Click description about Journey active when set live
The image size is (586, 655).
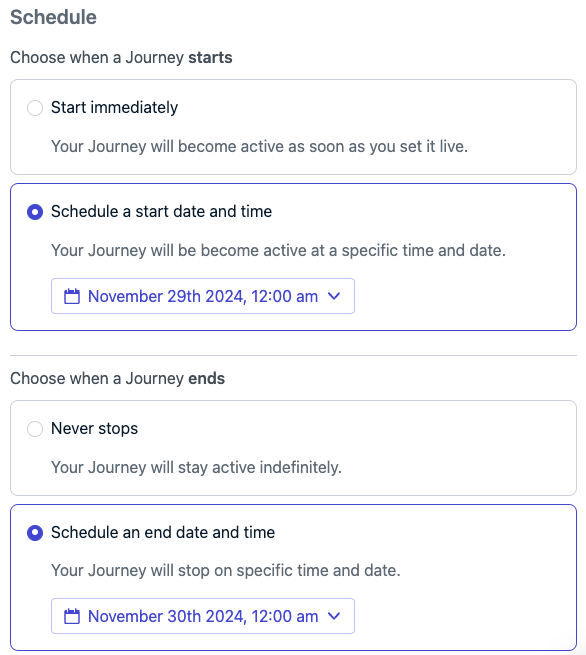point(259,147)
